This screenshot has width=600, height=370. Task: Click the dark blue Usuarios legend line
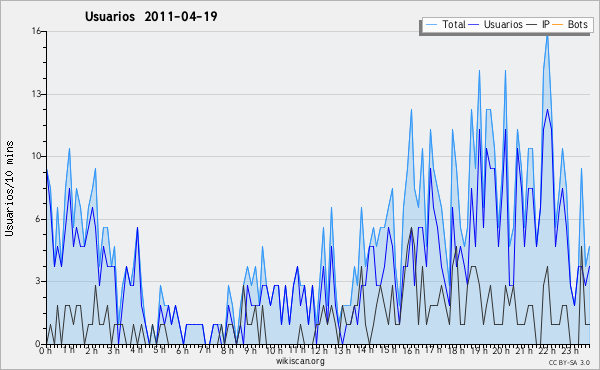point(474,24)
